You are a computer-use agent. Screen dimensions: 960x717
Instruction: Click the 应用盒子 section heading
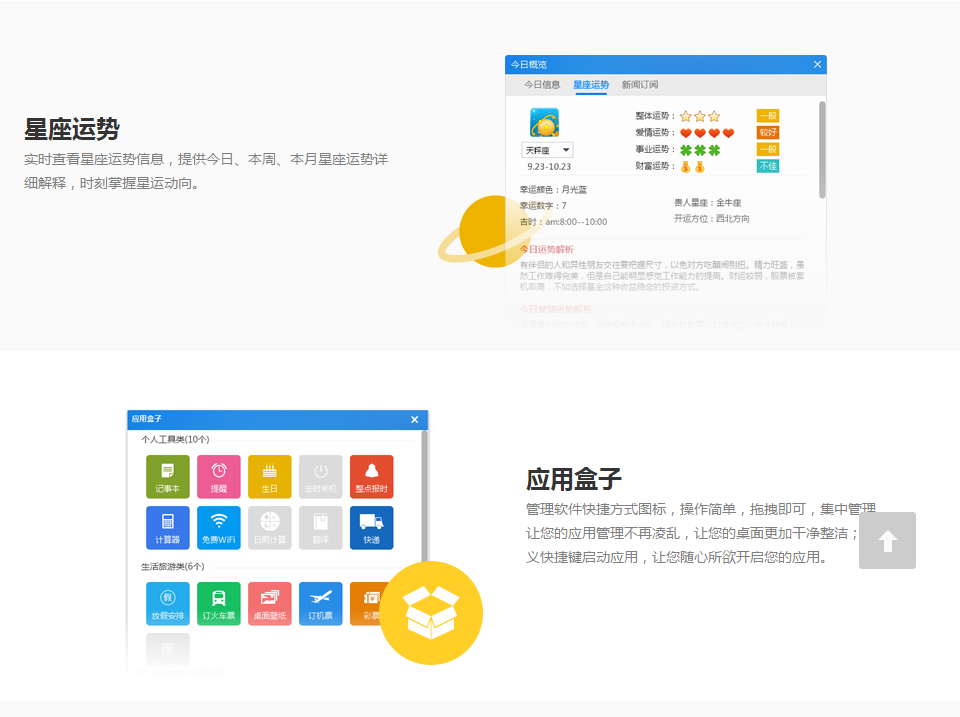(574, 479)
